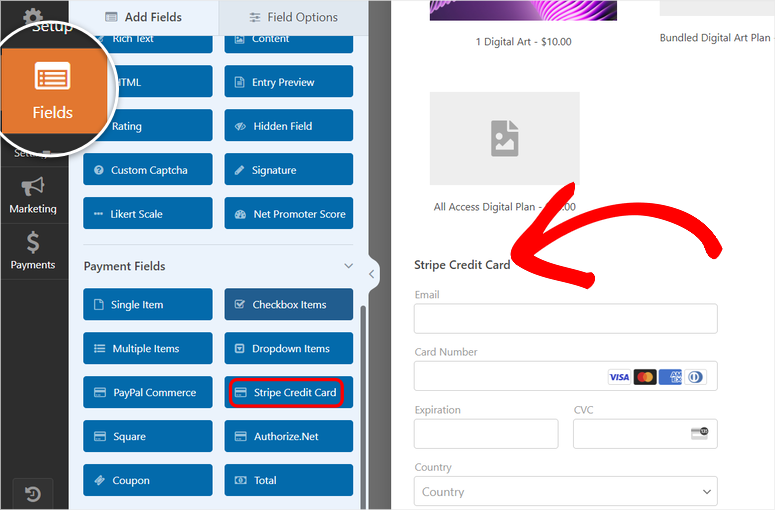
Task: Click the fields panel vertical scrollbar
Action: pos(363,405)
